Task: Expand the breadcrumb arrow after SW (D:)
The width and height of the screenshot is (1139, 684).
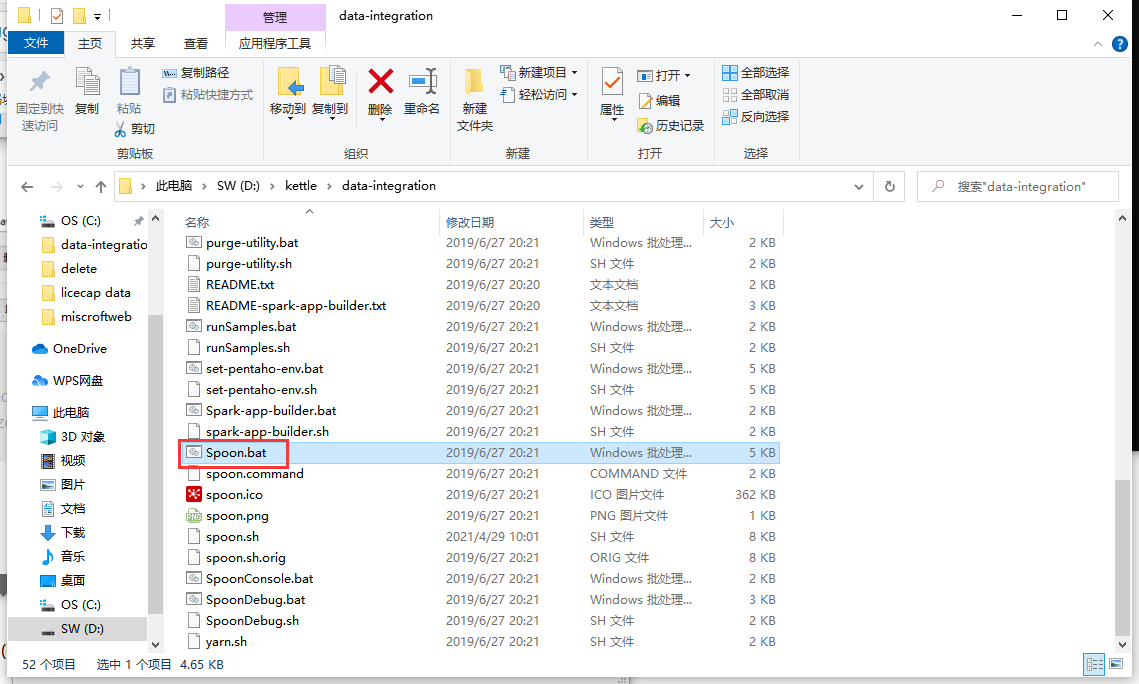Action: tap(272, 187)
